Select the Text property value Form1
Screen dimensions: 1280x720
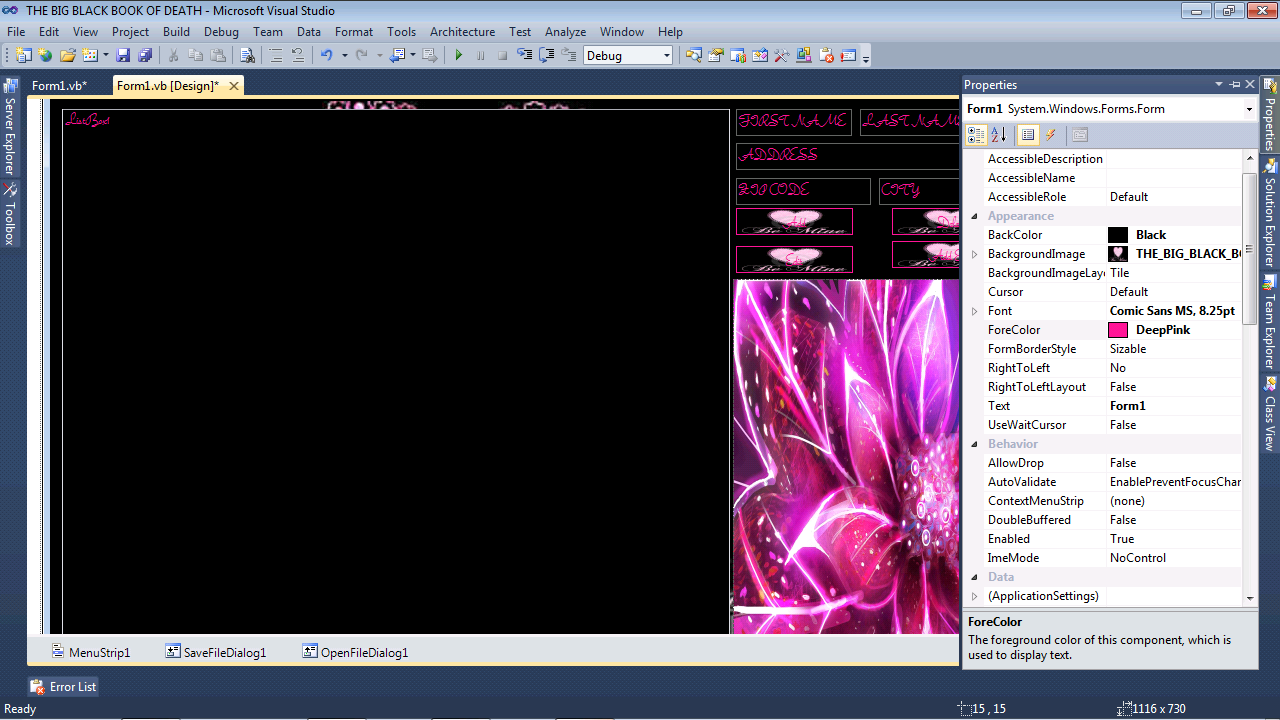tap(1174, 406)
